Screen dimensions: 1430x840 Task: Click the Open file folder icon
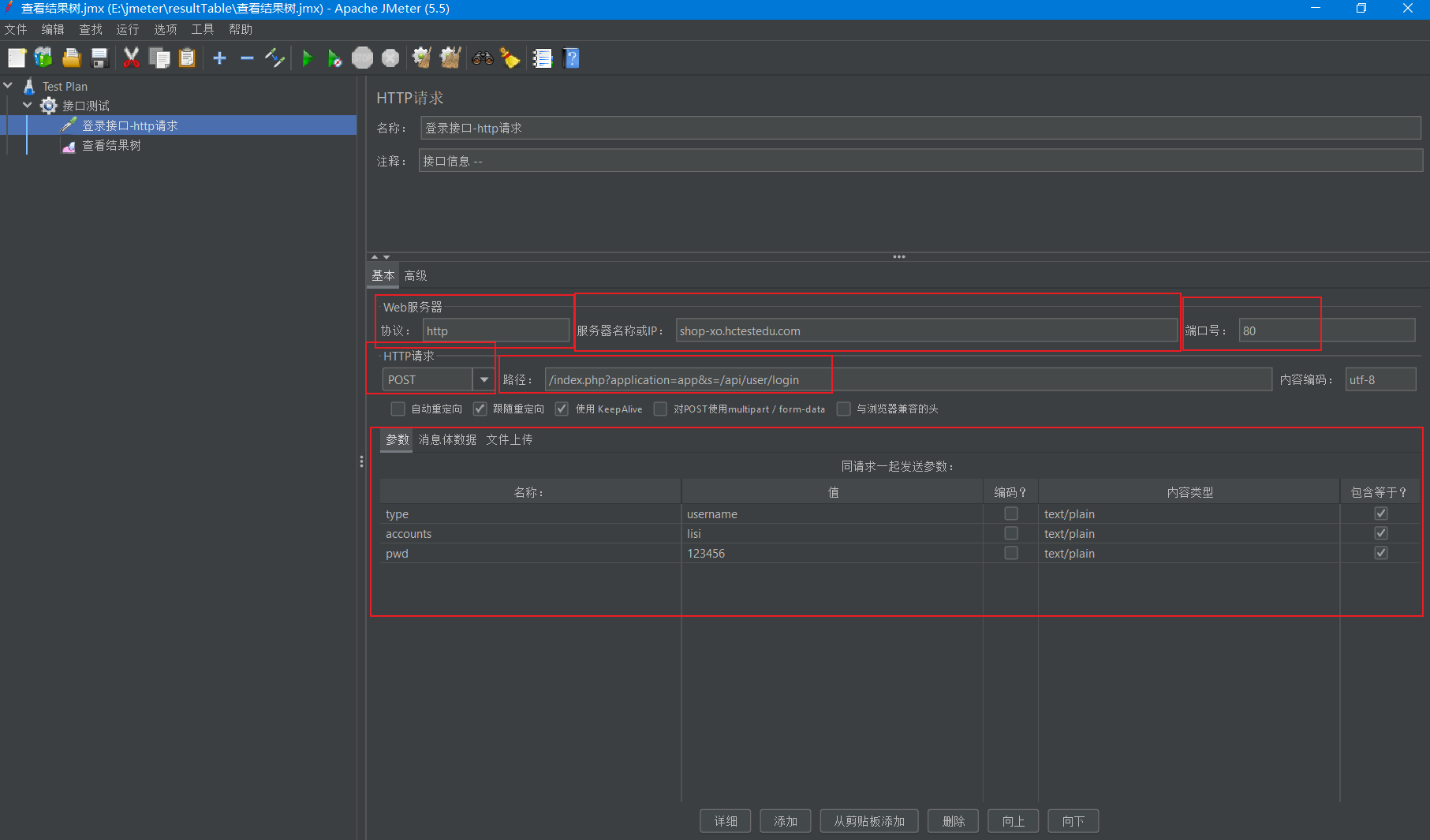click(x=71, y=58)
